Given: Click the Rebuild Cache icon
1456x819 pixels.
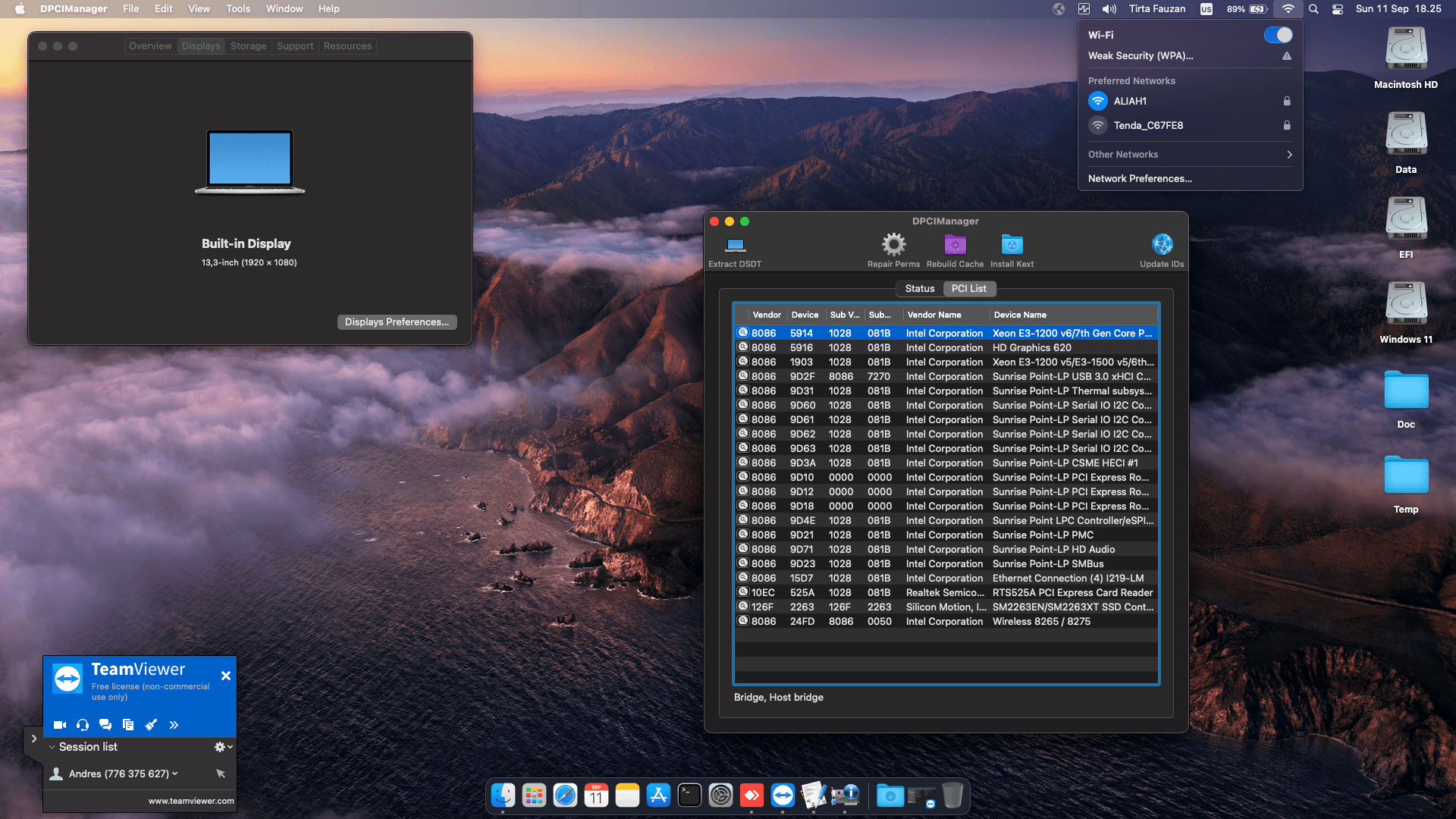Looking at the screenshot, I should (955, 245).
